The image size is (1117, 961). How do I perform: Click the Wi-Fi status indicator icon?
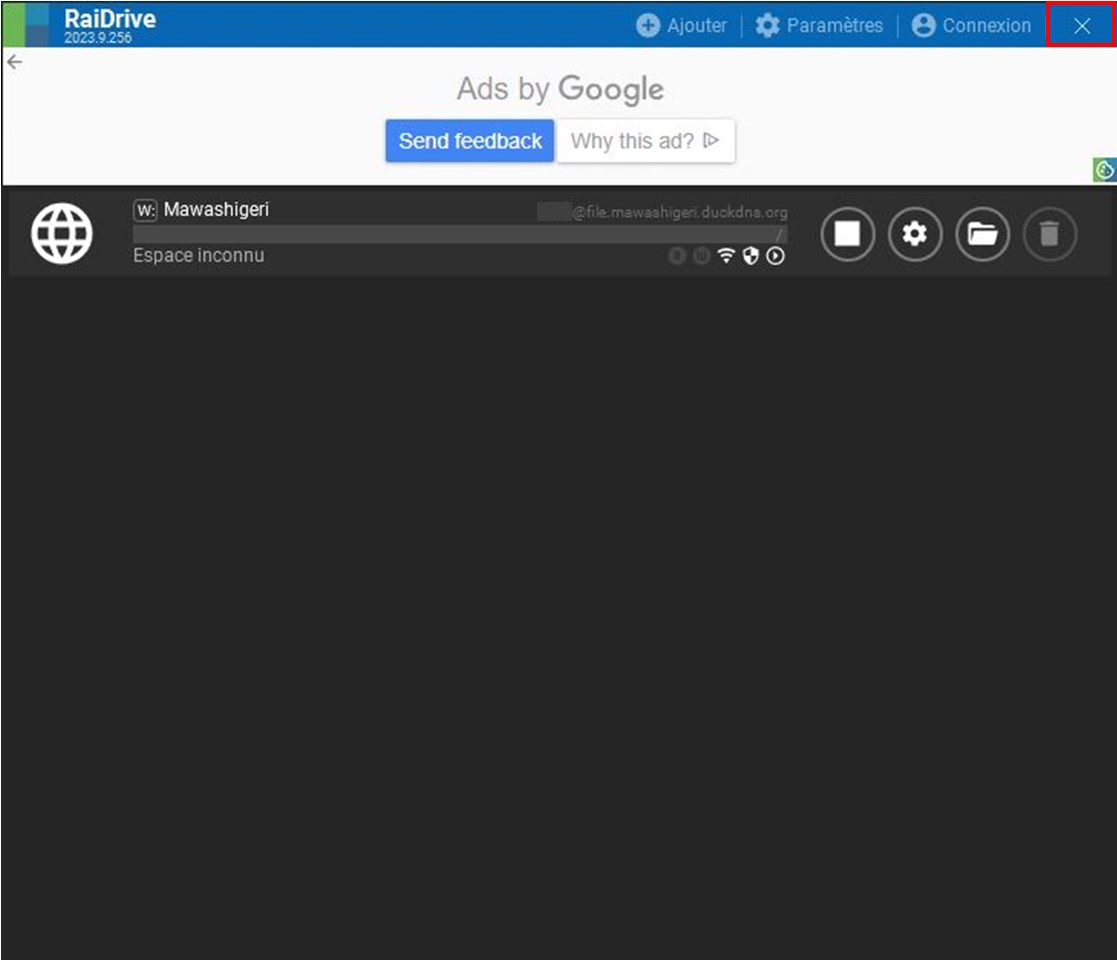pos(726,256)
